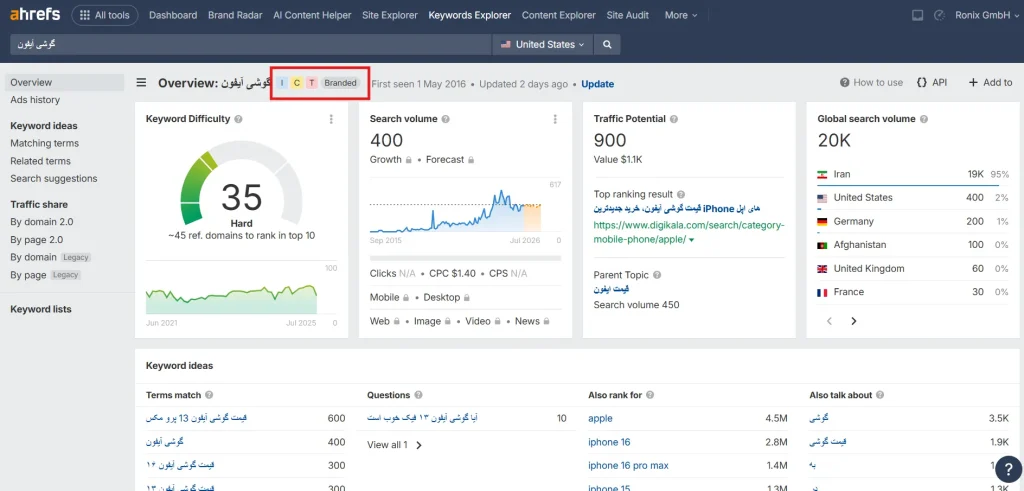1024x491 pixels.
Task: Click the Update link
Action: (598, 84)
